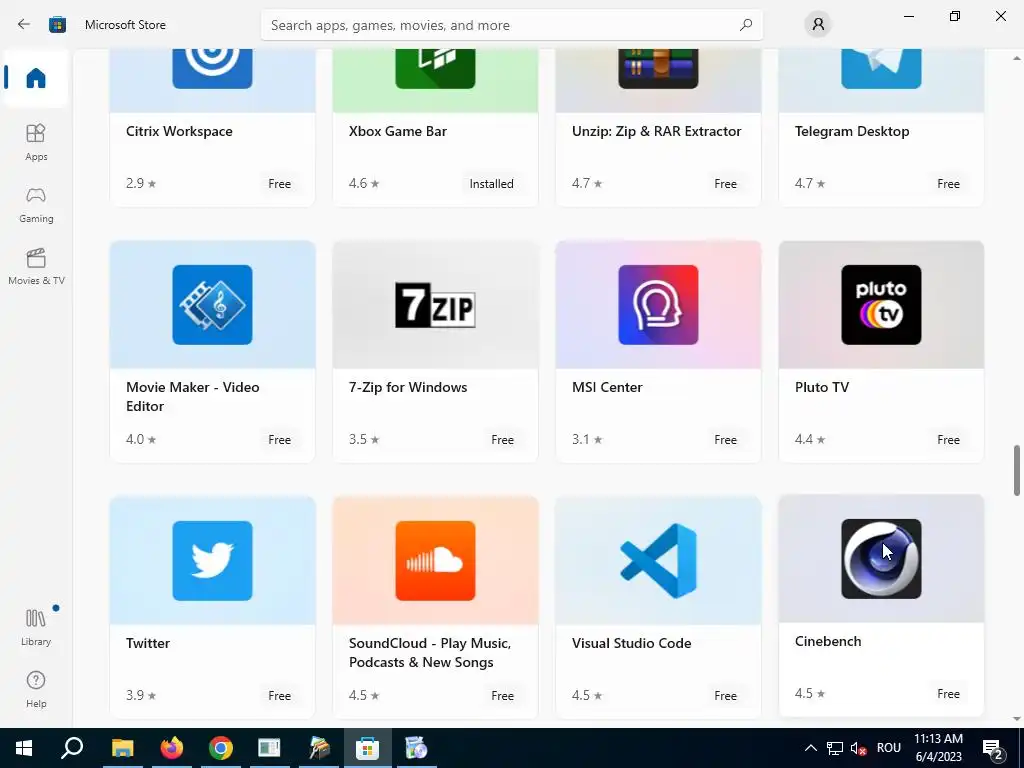Open the Windows Start menu
The width and height of the screenshot is (1024, 768).
click(x=24, y=748)
